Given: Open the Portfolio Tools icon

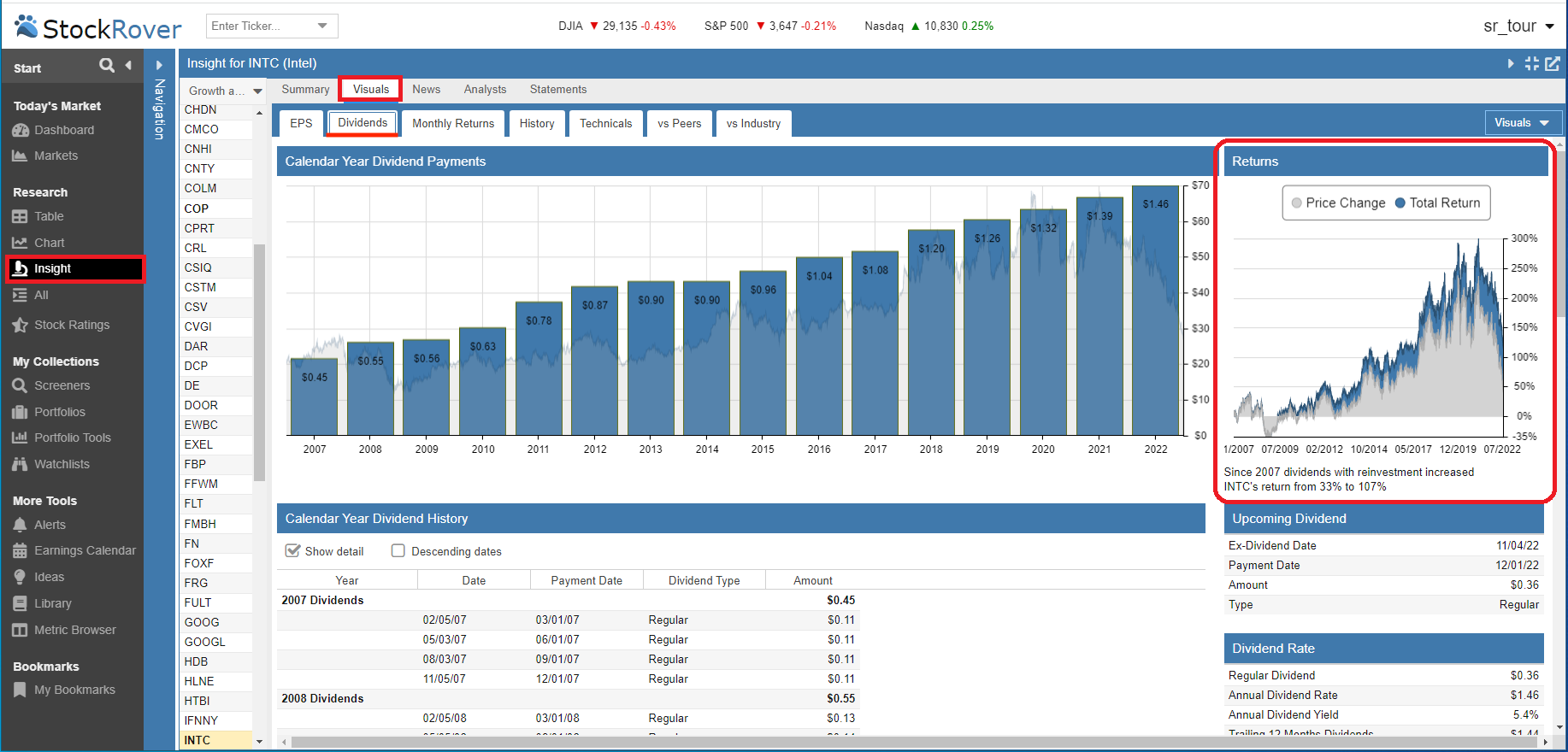Looking at the screenshot, I should tap(21, 438).
